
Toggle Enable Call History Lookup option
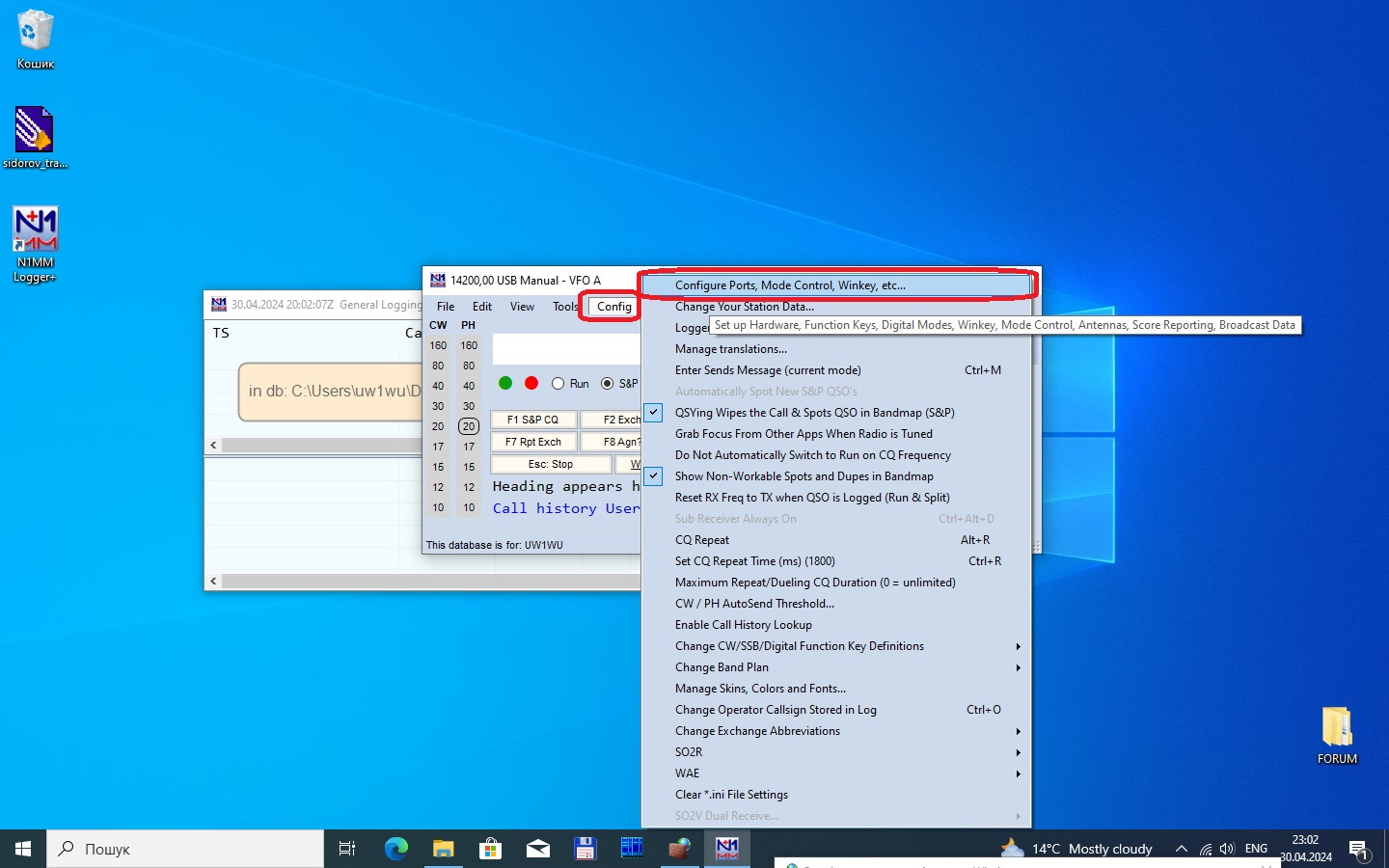836,625
